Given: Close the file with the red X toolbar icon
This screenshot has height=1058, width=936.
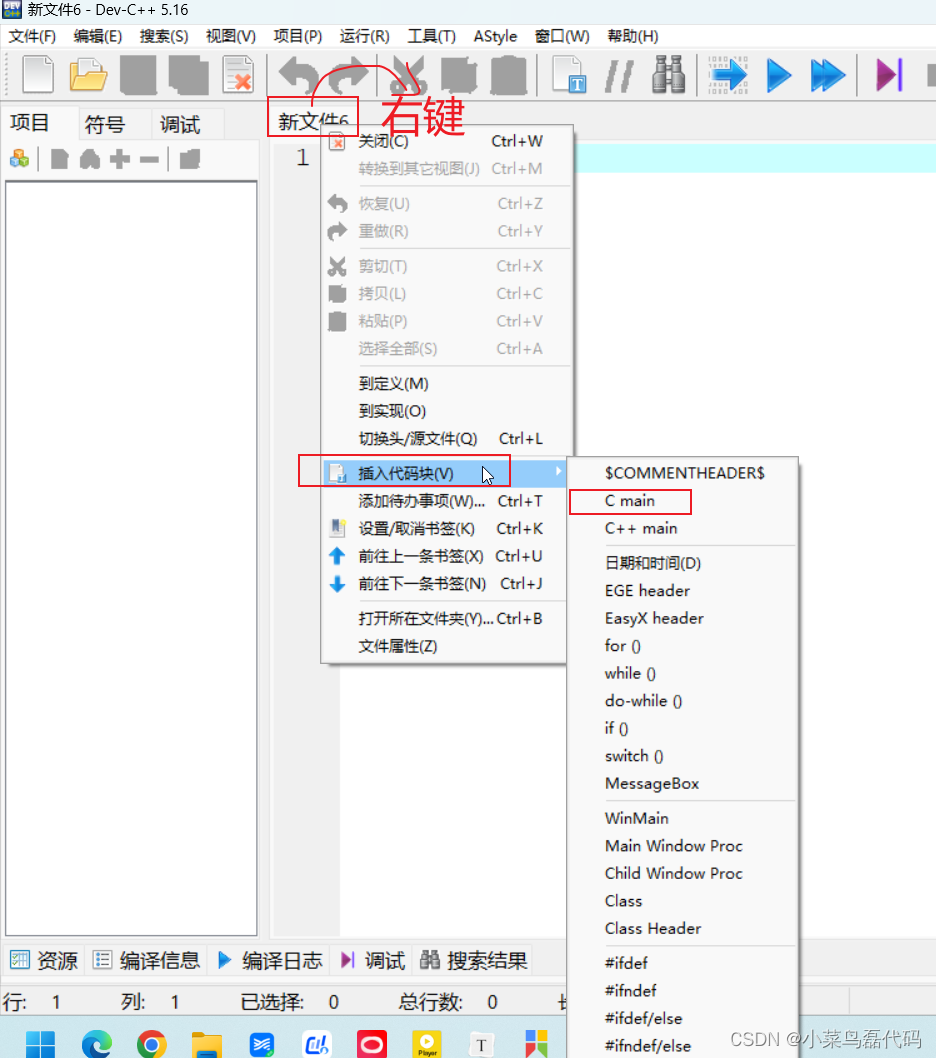Looking at the screenshot, I should pos(237,74).
